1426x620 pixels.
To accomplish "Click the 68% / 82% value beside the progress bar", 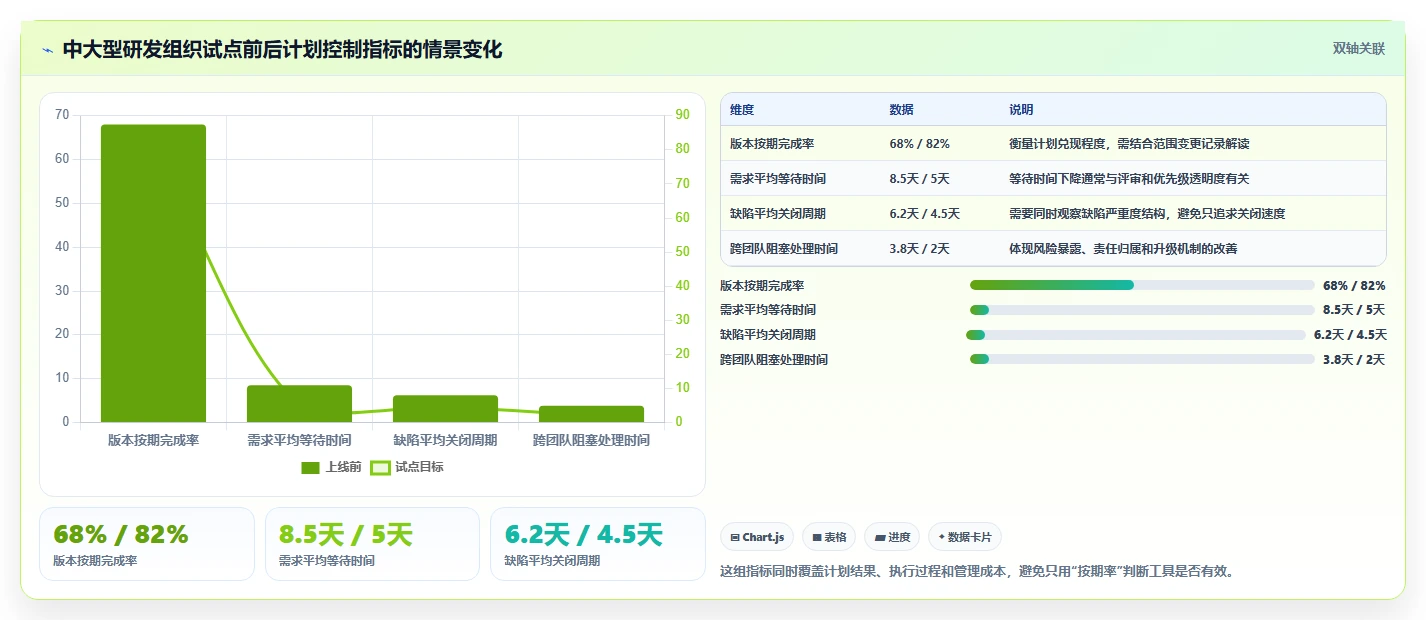I will [1354, 286].
